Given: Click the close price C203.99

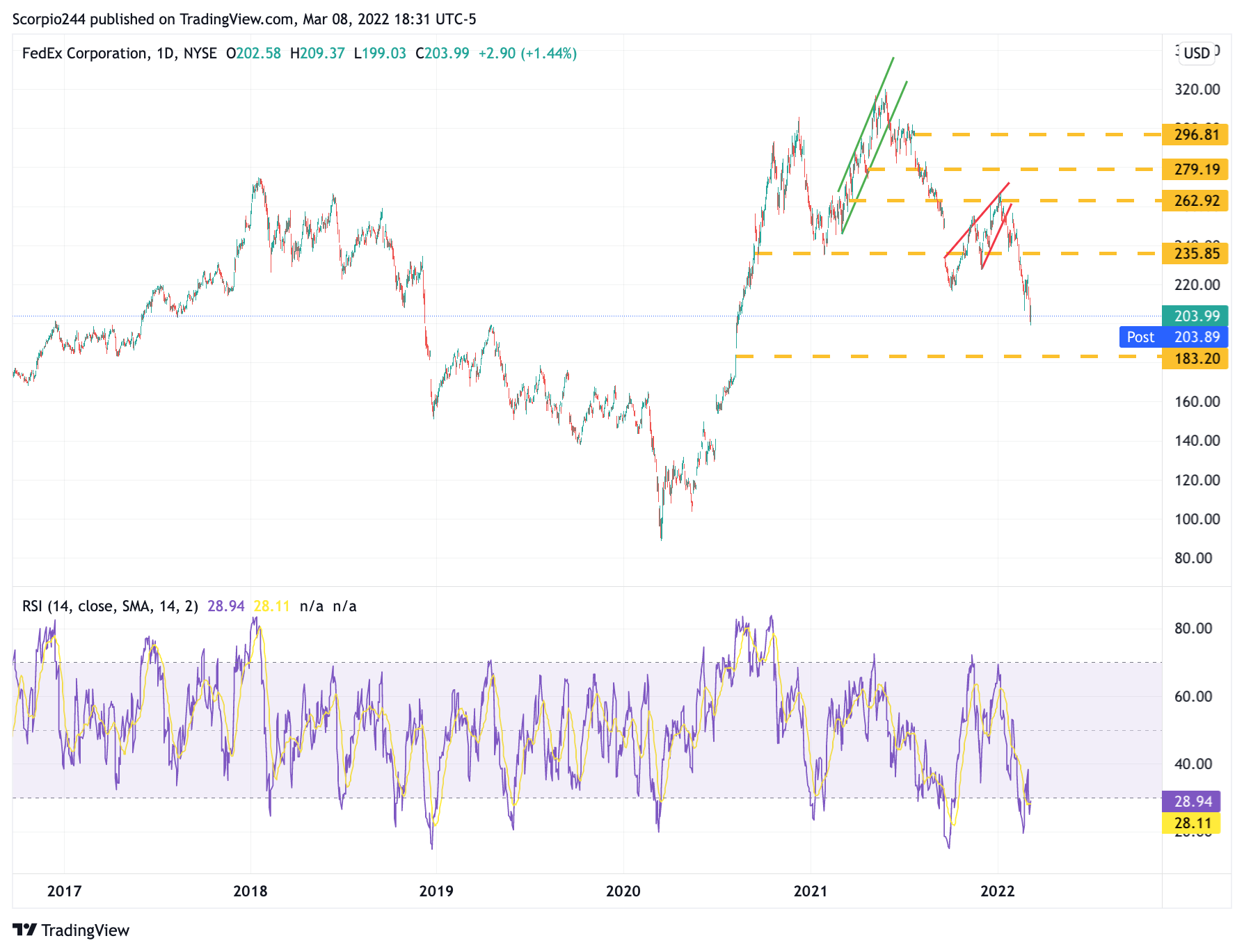Looking at the screenshot, I should [442, 54].
